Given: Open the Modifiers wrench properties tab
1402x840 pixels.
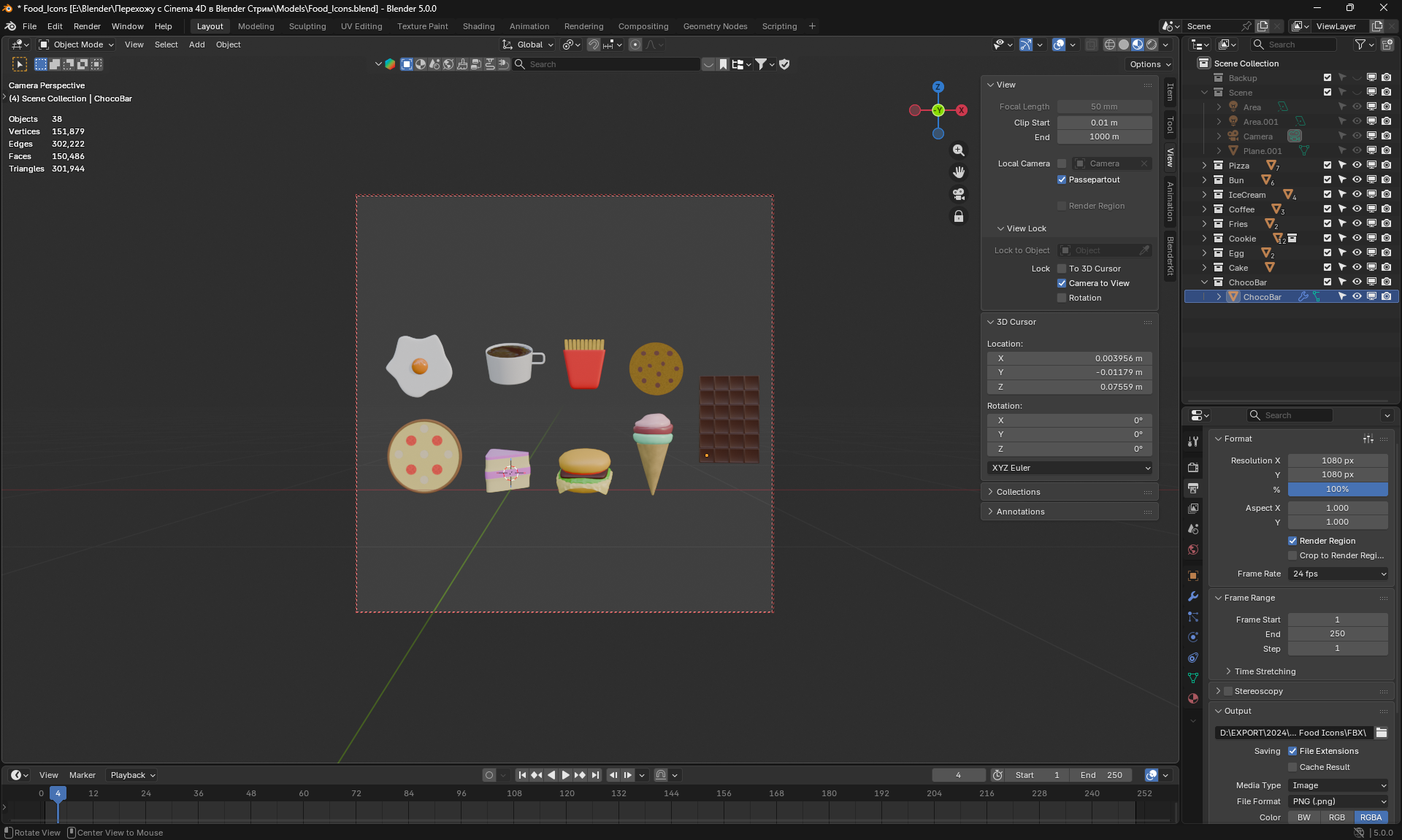Looking at the screenshot, I should [1193, 596].
